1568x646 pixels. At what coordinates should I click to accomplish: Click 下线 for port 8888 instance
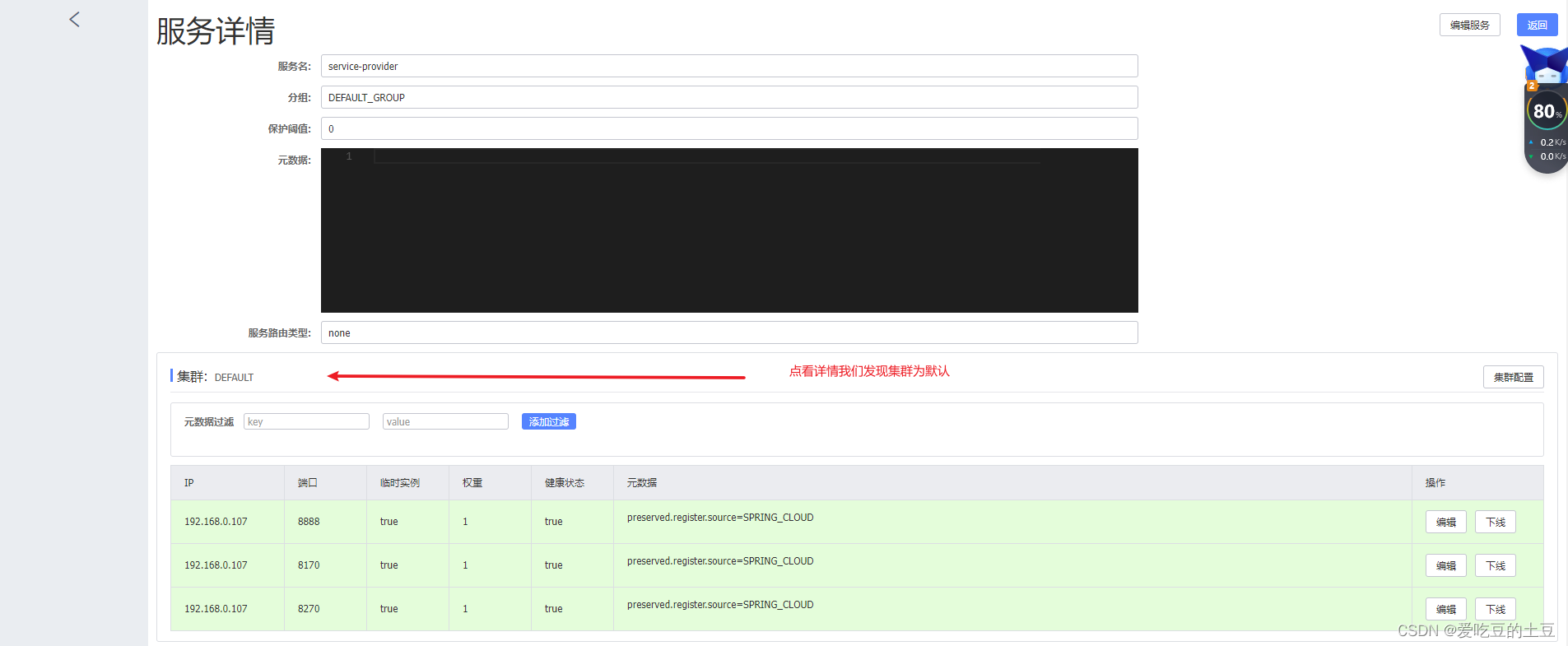click(1495, 522)
